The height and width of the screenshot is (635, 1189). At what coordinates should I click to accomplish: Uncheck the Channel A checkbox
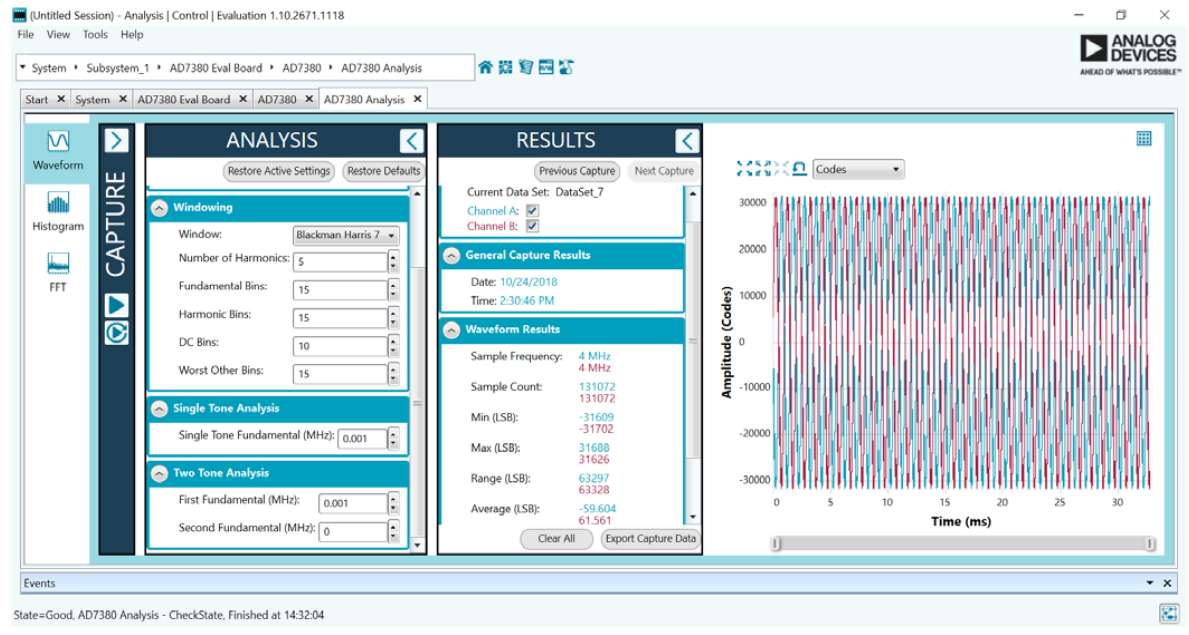[x=532, y=211]
